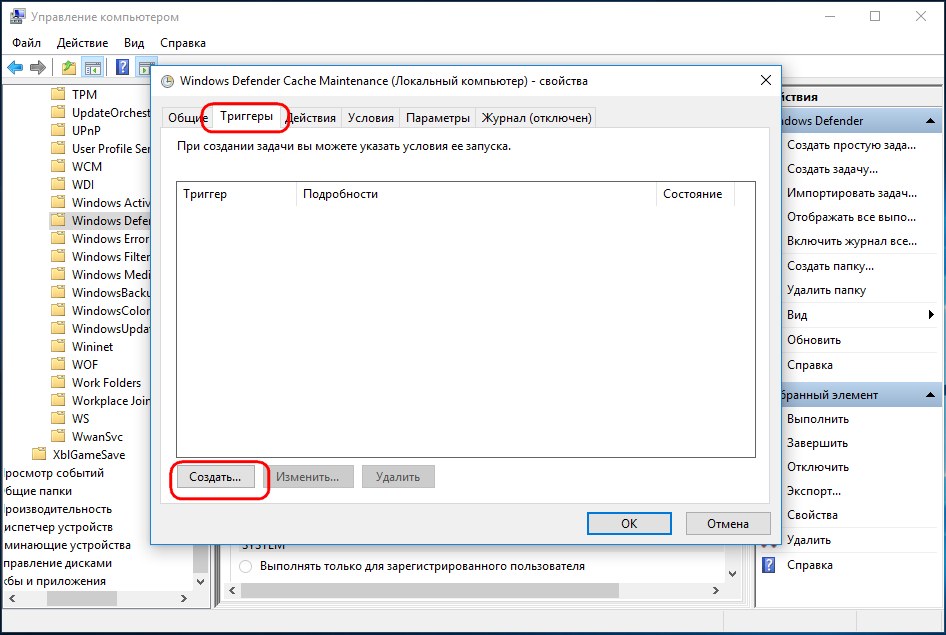This screenshot has height=635, width=946.
Task: Click the Forward arrow in the toolbar
Action: (x=38, y=68)
